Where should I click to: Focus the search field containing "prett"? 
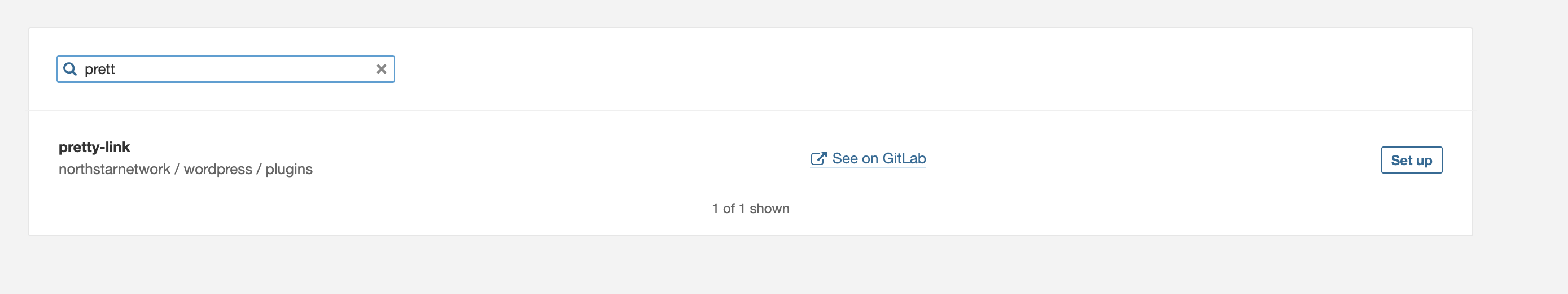click(225, 69)
